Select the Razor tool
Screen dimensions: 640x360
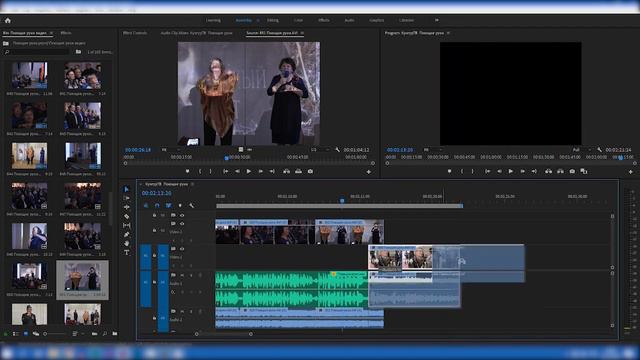pos(127,216)
